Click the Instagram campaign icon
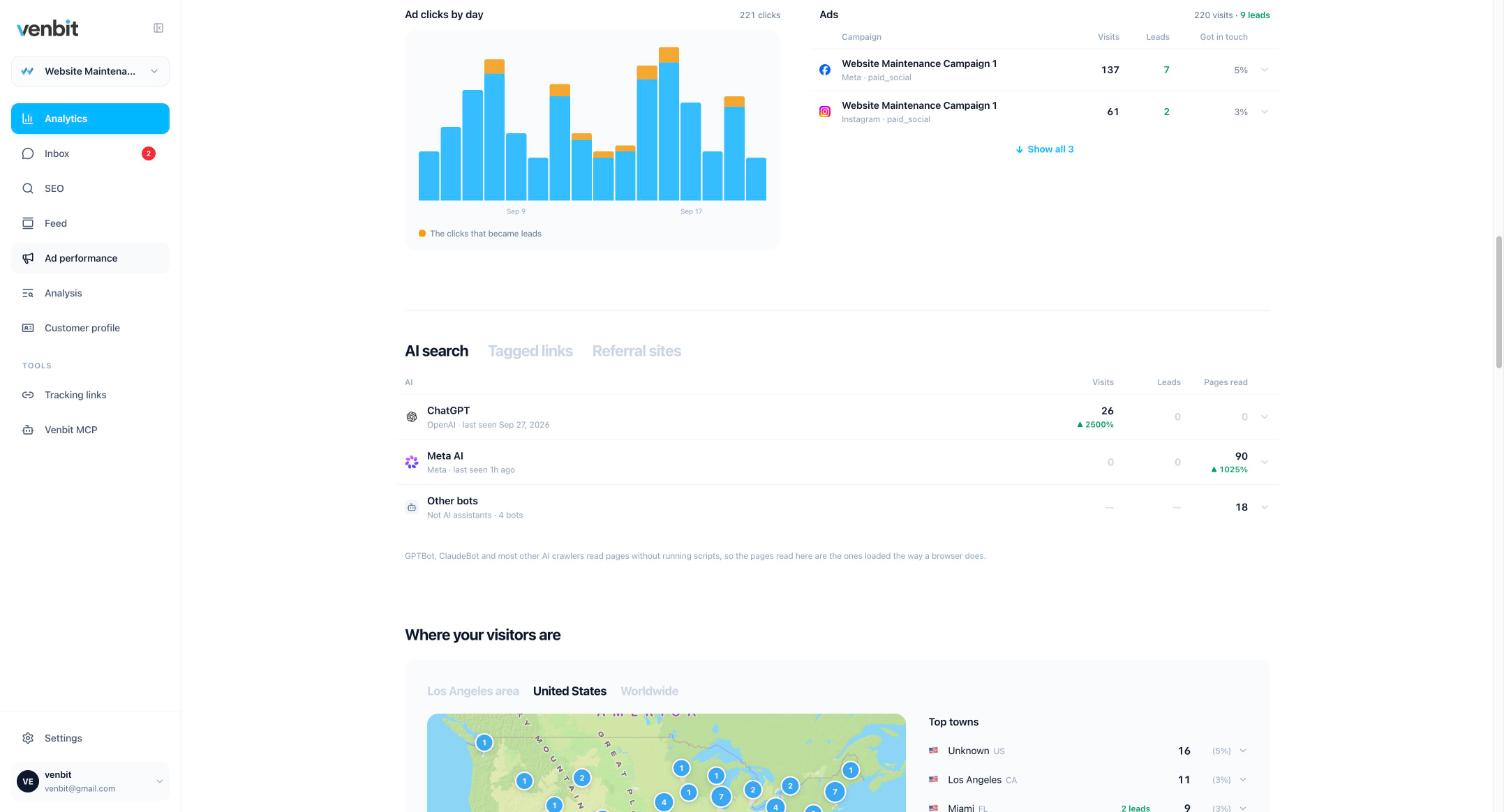This screenshot has height=812, width=1504. pyautogui.click(x=825, y=112)
